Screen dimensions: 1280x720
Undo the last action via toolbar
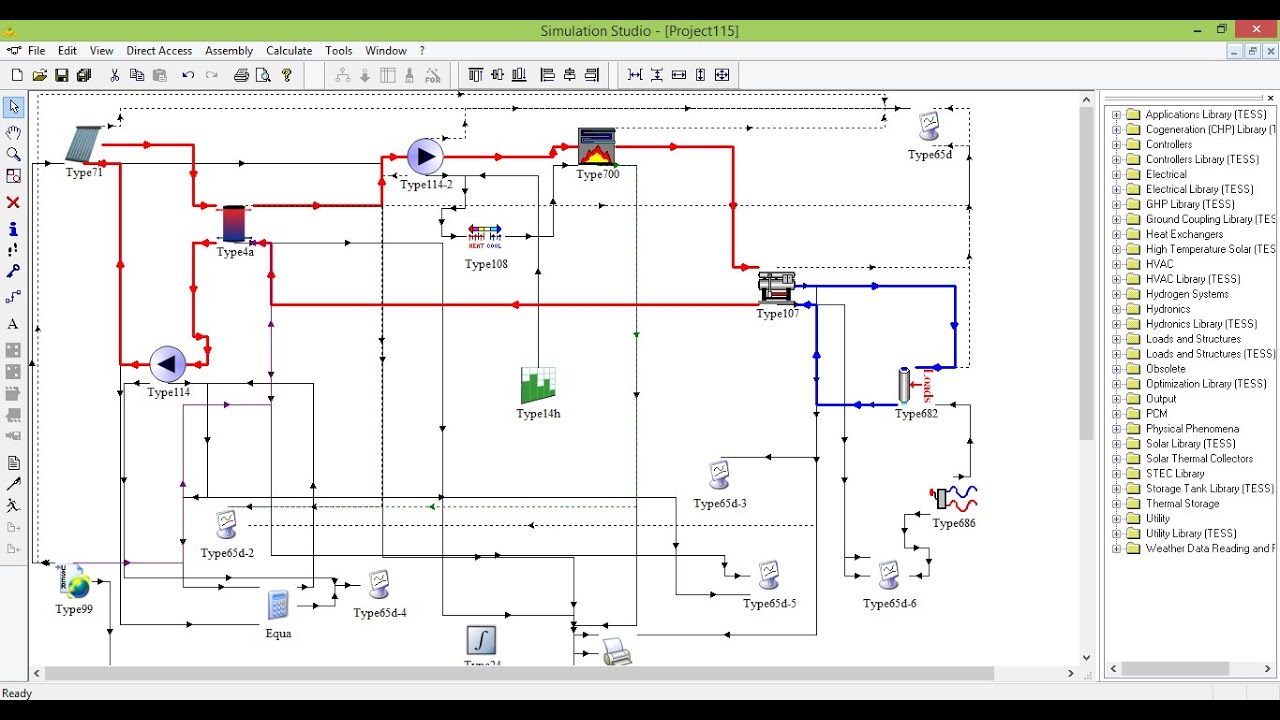(x=188, y=75)
